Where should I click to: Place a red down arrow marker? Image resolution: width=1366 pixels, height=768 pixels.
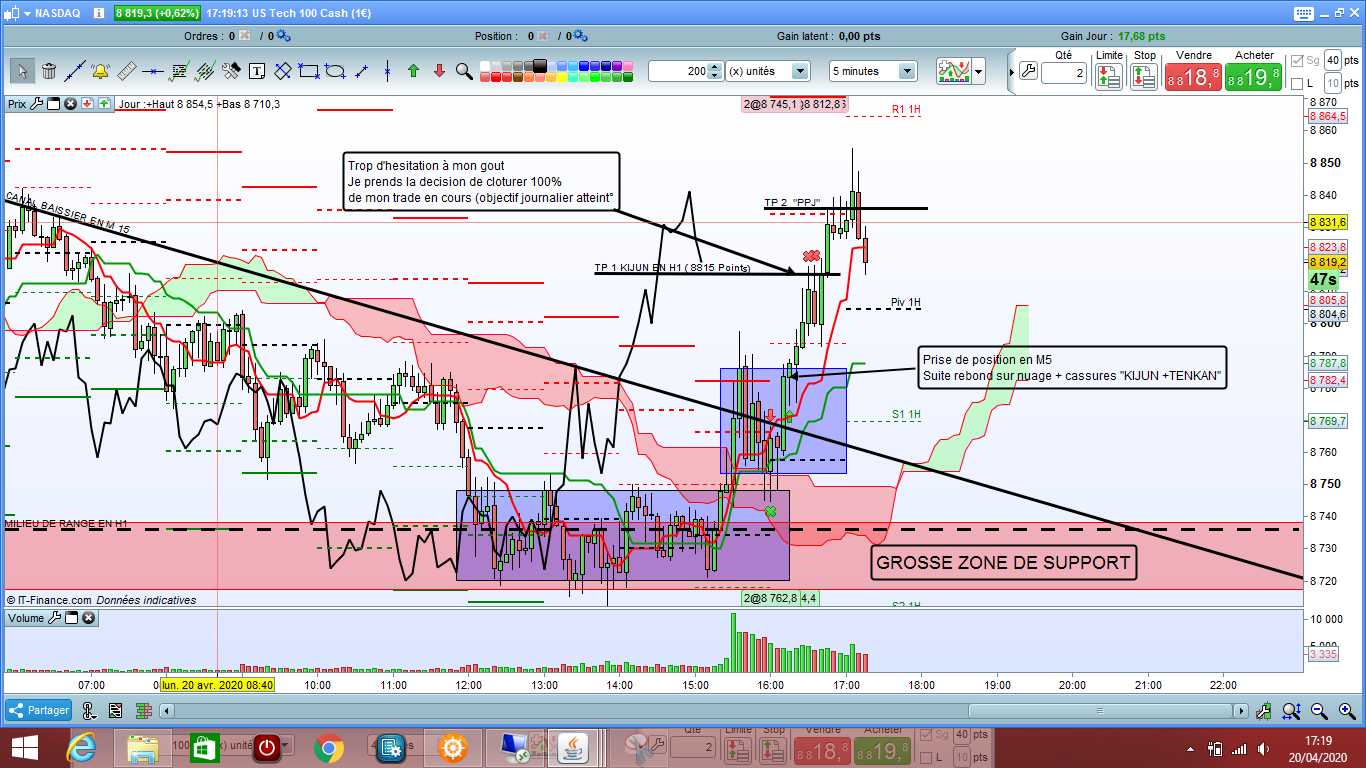coord(439,71)
